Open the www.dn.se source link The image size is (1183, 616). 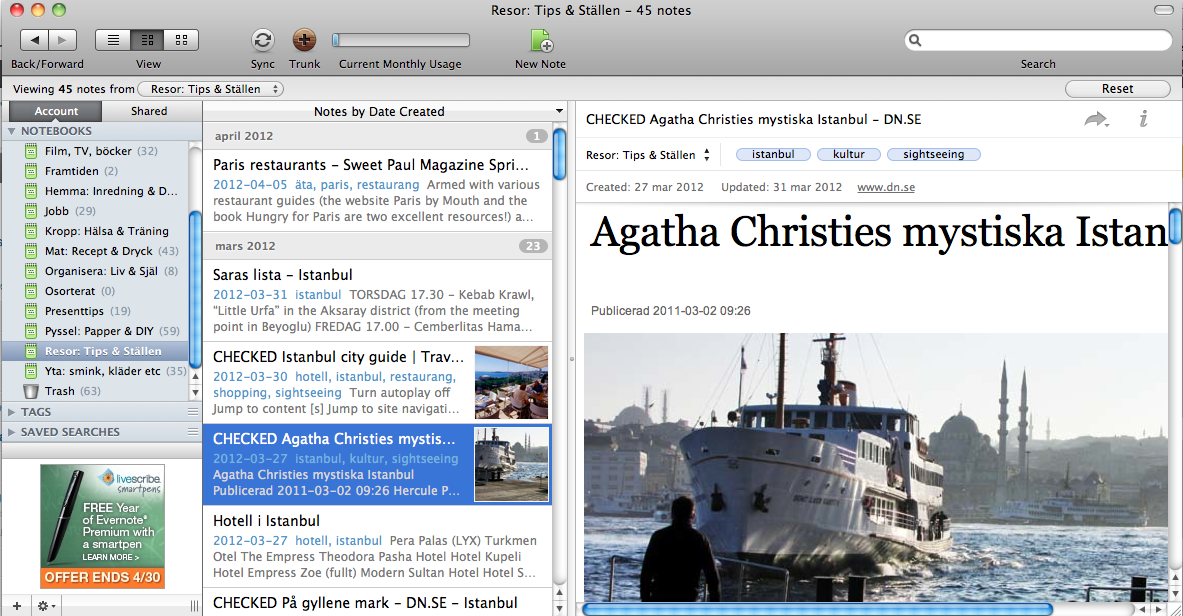886,187
